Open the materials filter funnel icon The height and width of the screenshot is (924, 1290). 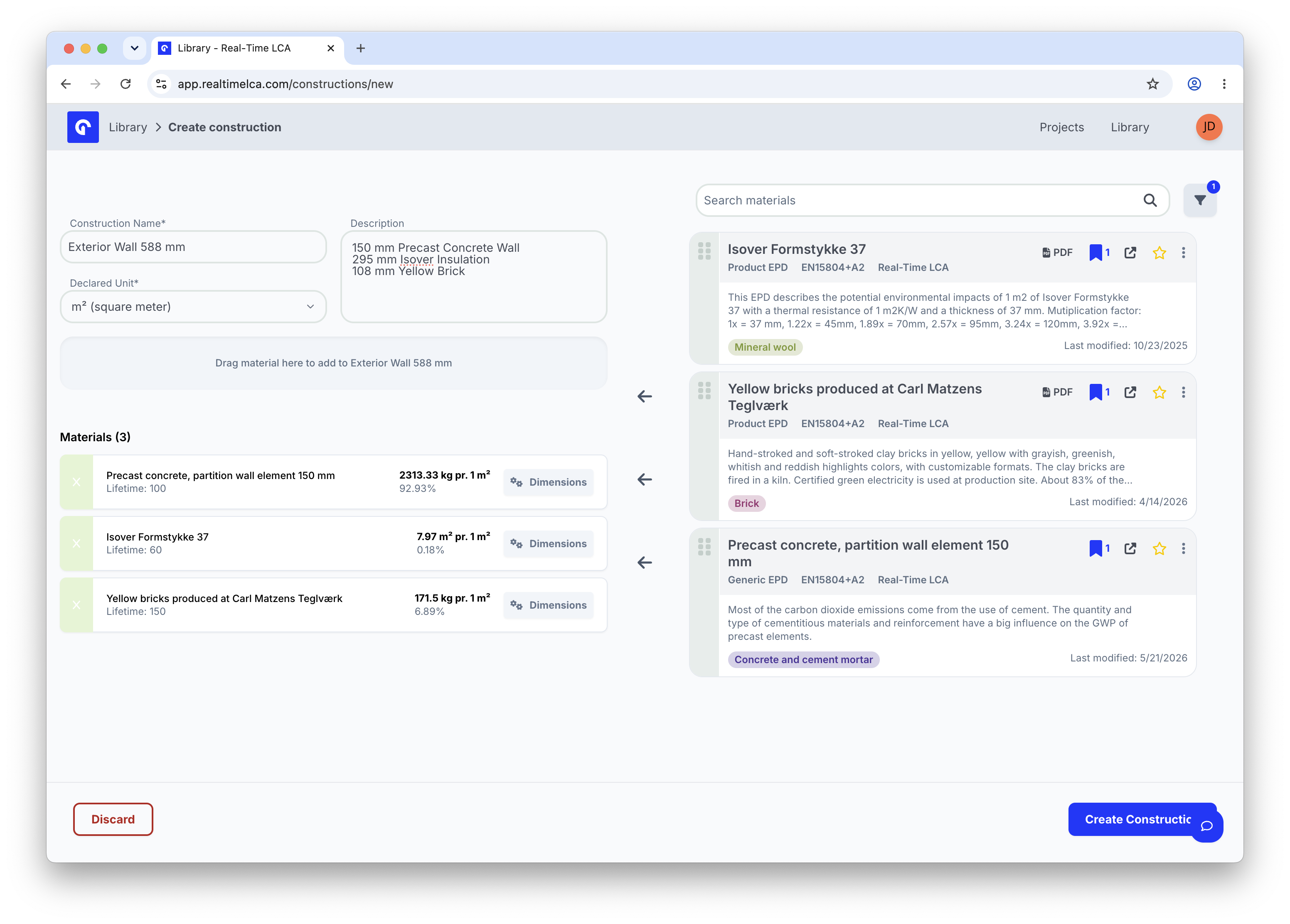click(1199, 200)
